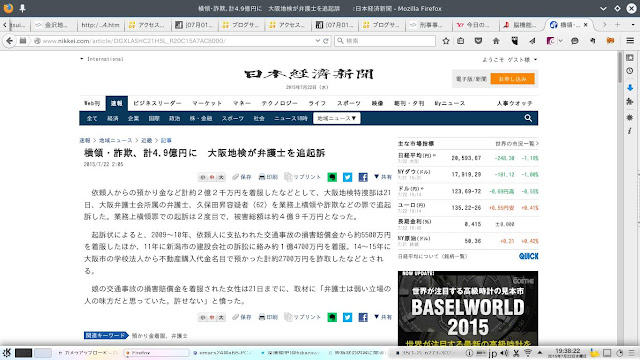Share article on Facebook, top share row
This screenshot has width=640, height=360.
[x=363, y=177]
